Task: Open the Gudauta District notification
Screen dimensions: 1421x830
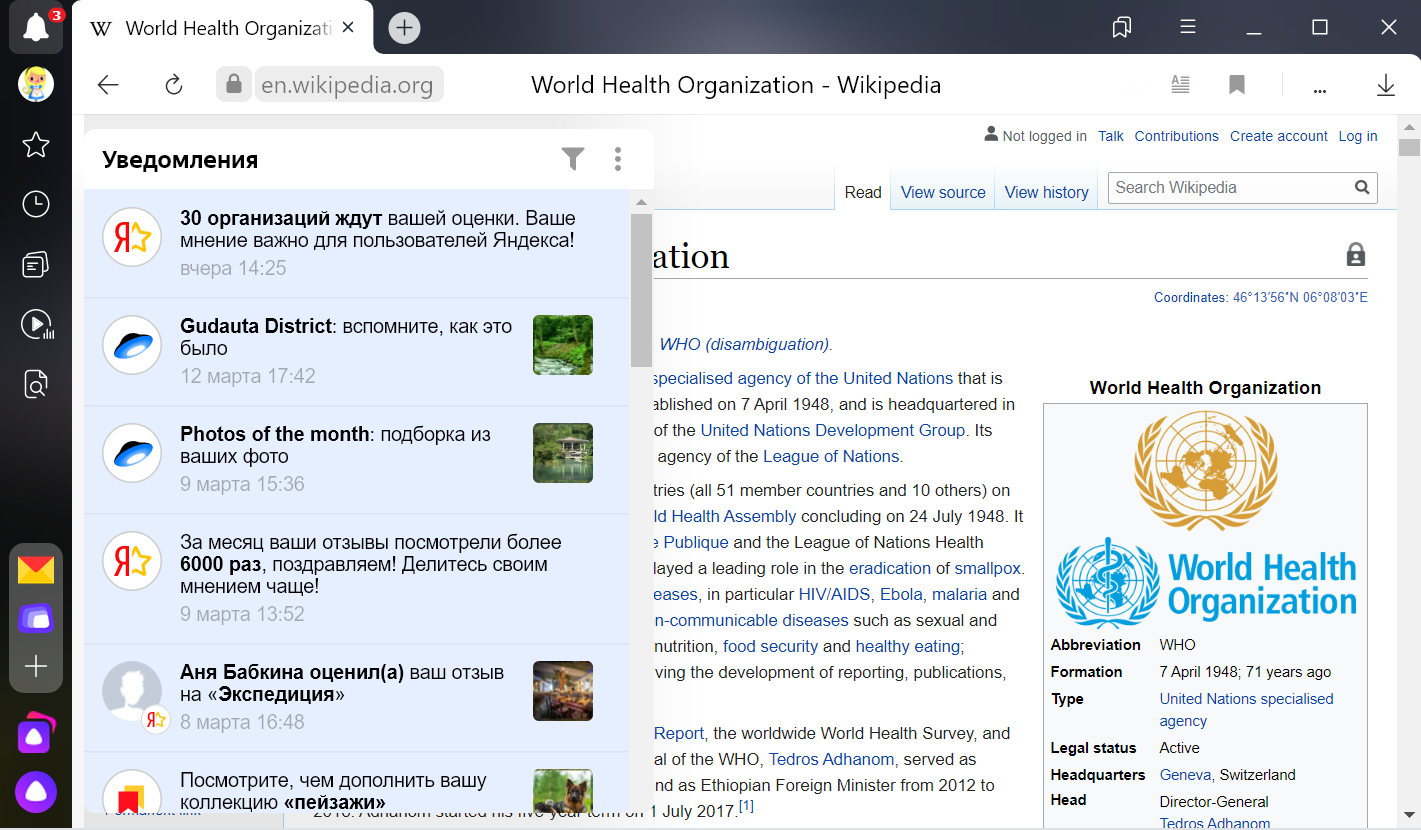Action: [357, 351]
